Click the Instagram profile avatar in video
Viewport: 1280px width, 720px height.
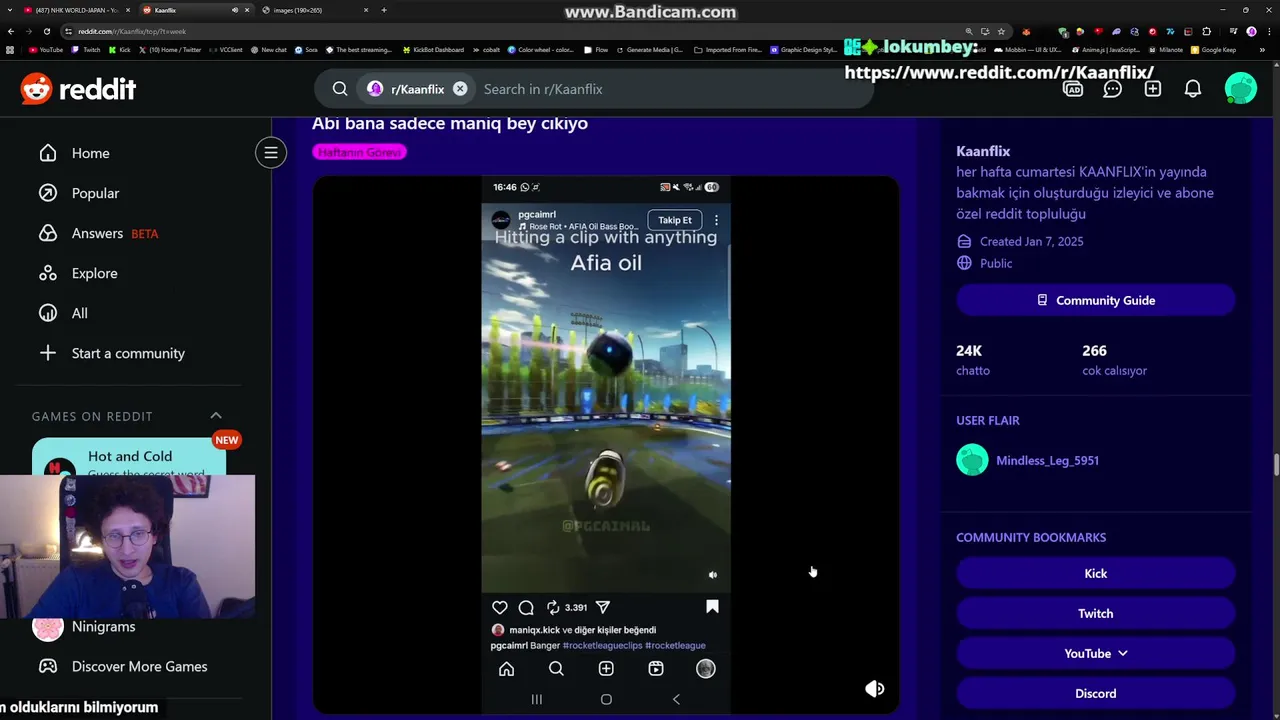point(706,669)
